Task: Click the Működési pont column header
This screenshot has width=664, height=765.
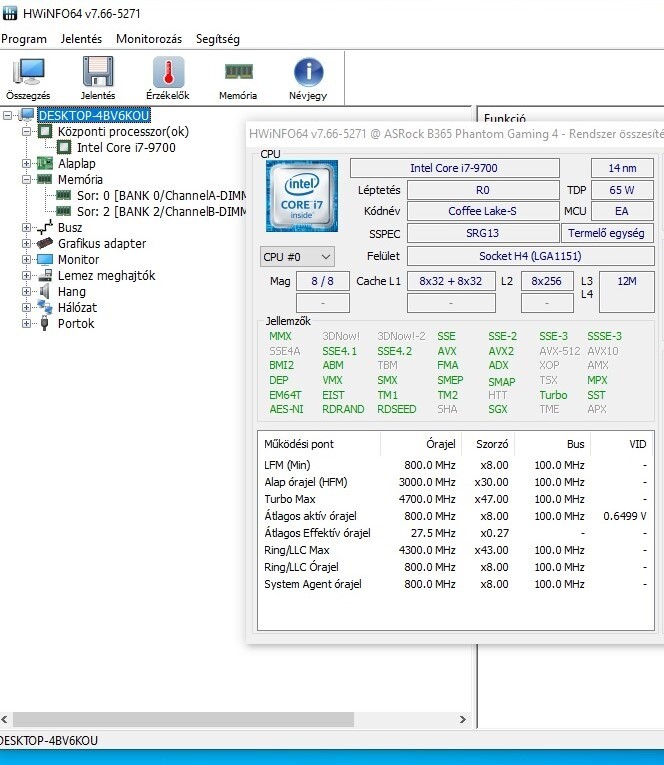Action: point(319,444)
